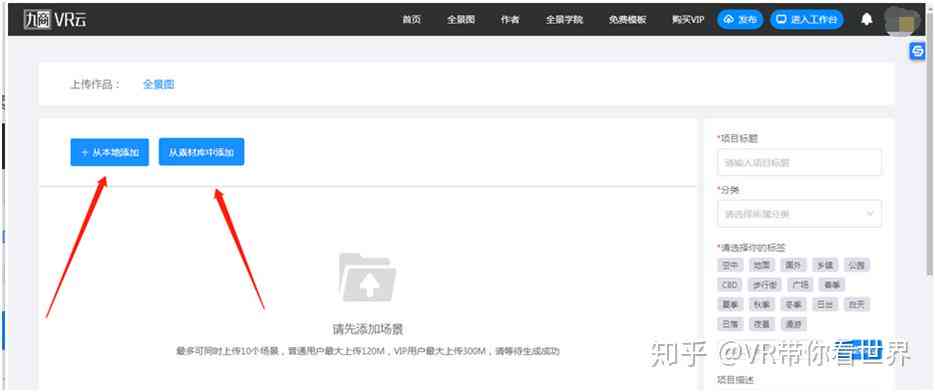Select the 春季 tag
Image resolution: width=935 pixels, height=392 pixels.
831,285
